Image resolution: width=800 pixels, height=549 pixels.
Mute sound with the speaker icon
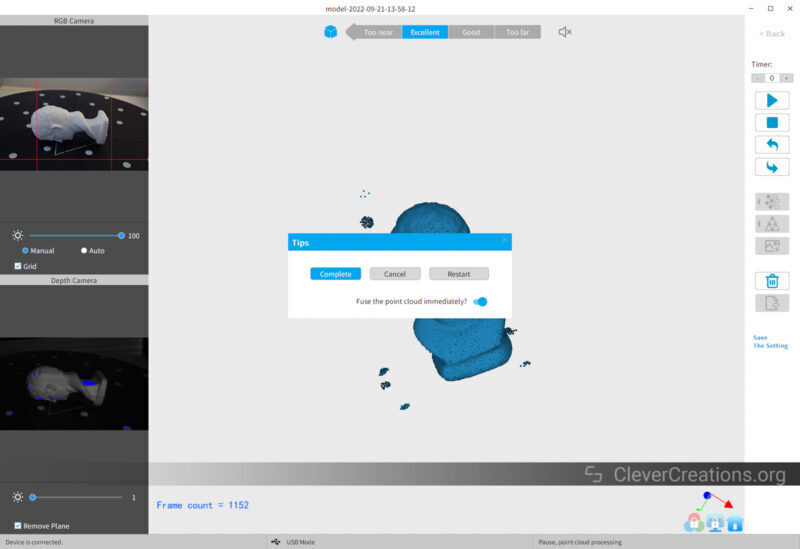point(564,32)
